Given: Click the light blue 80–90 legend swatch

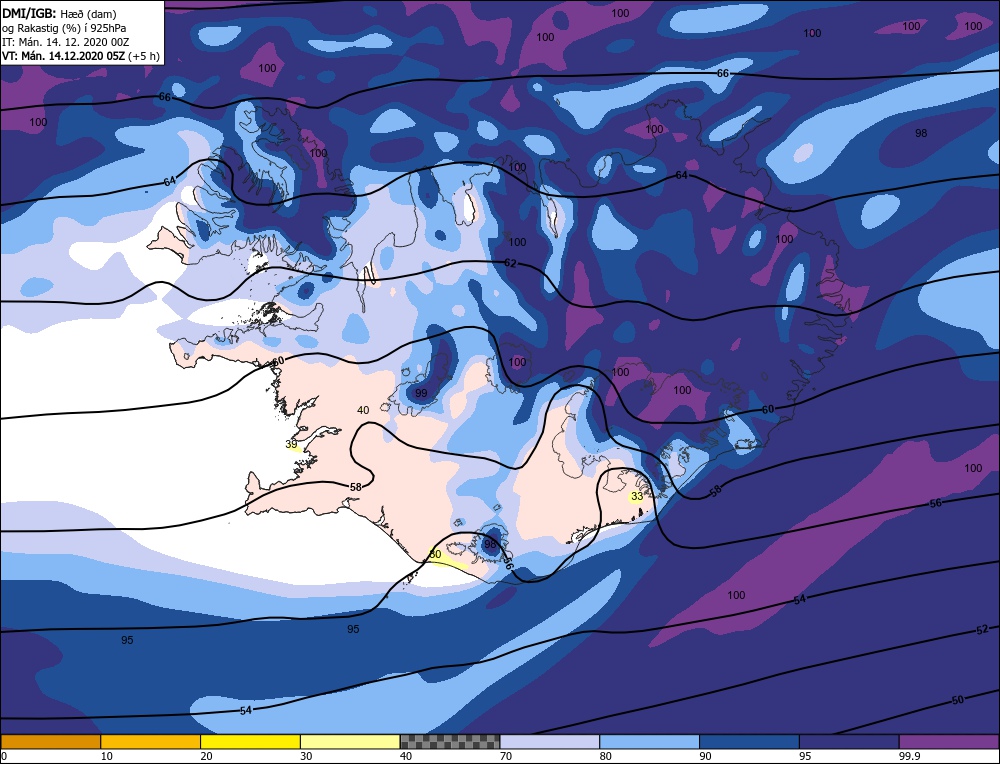Looking at the screenshot, I should (x=649, y=741).
